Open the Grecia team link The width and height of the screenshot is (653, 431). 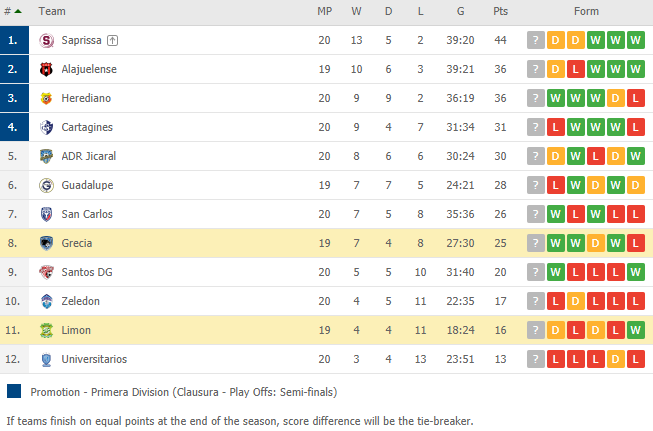coord(77,243)
